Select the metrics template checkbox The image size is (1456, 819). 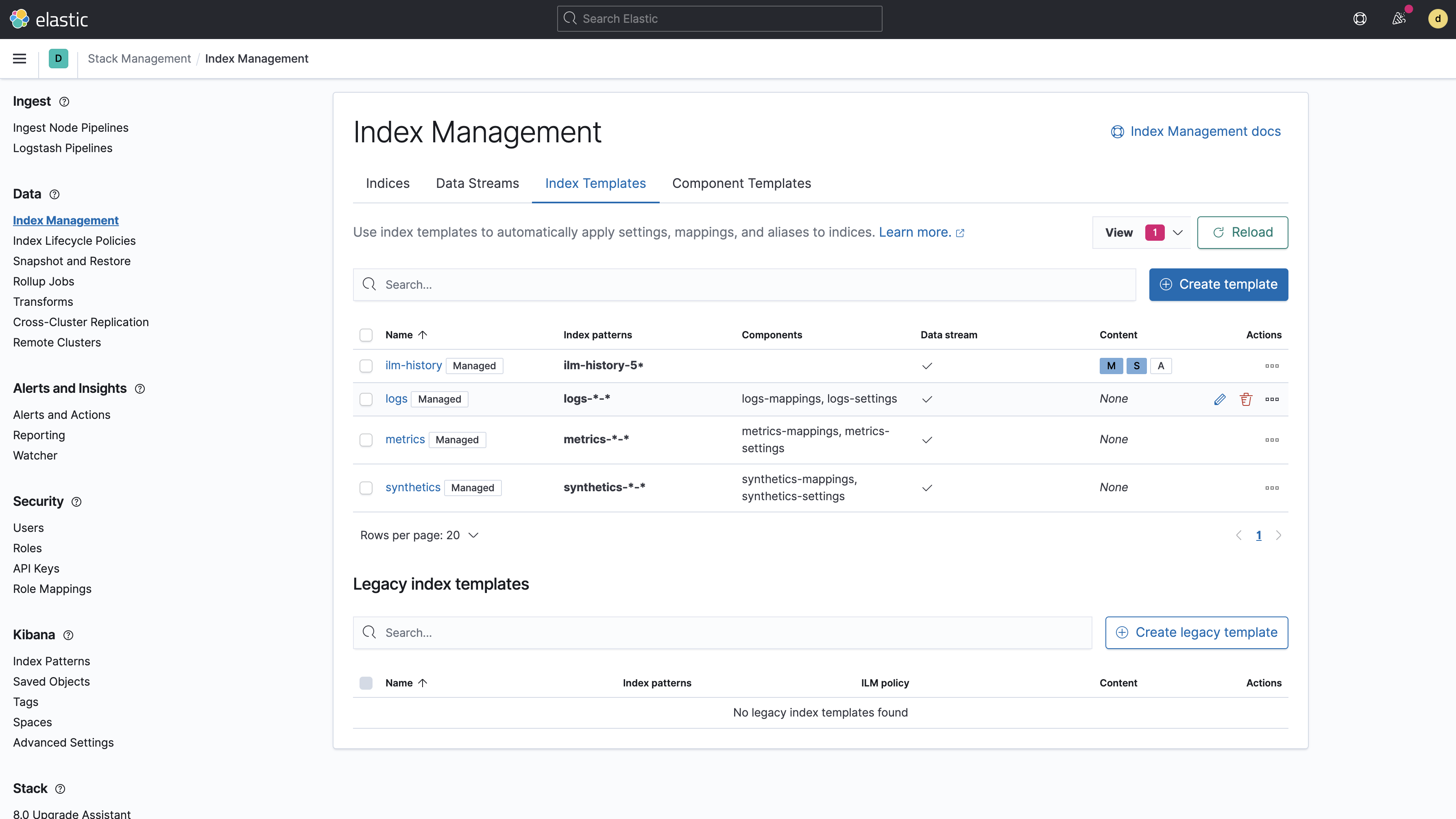pyautogui.click(x=366, y=440)
